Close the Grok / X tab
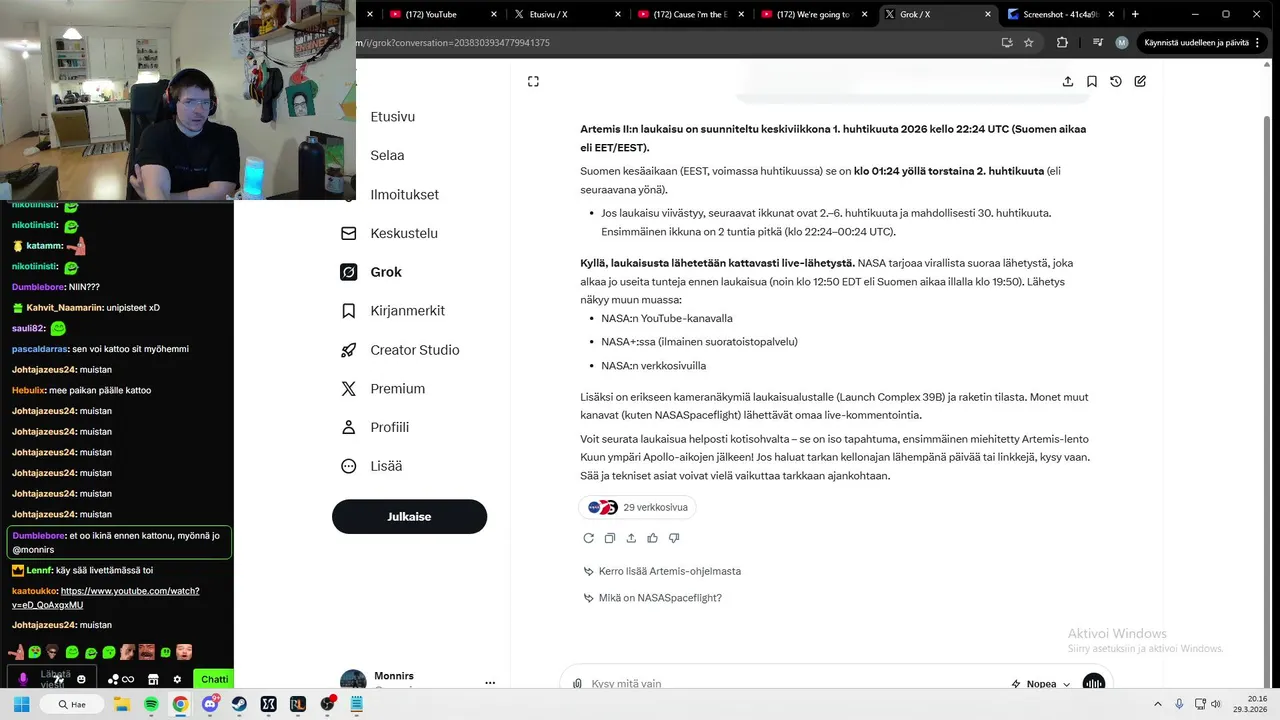 click(x=988, y=14)
